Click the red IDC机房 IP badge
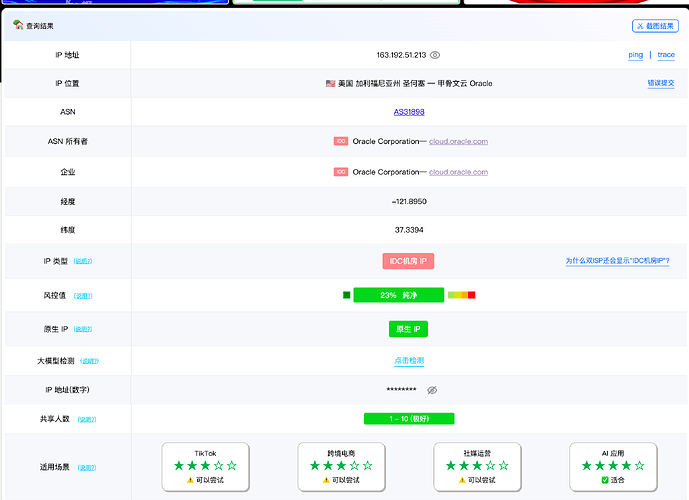The height and width of the screenshot is (500, 689). point(408,261)
